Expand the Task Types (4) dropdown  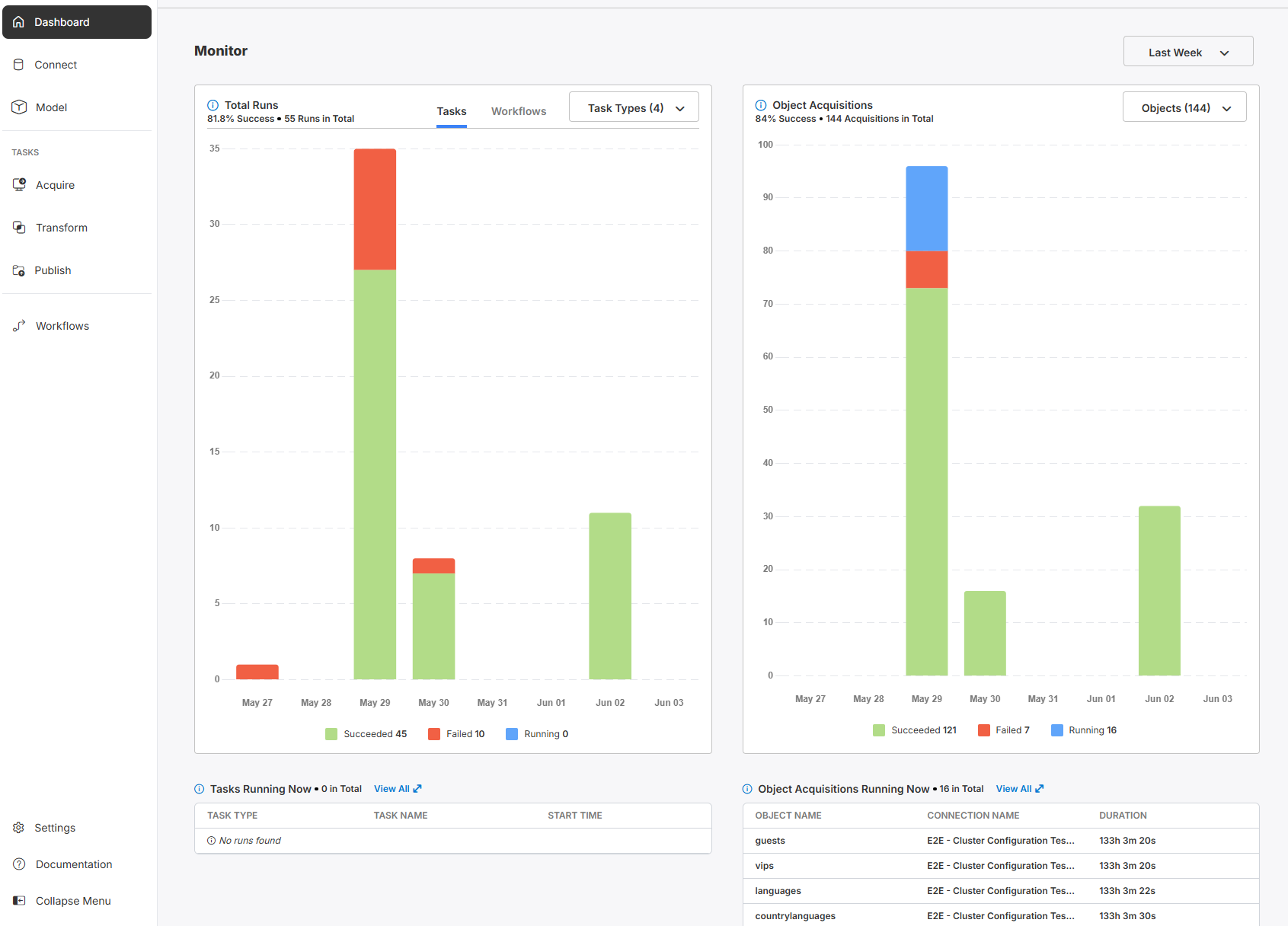click(x=634, y=107)
